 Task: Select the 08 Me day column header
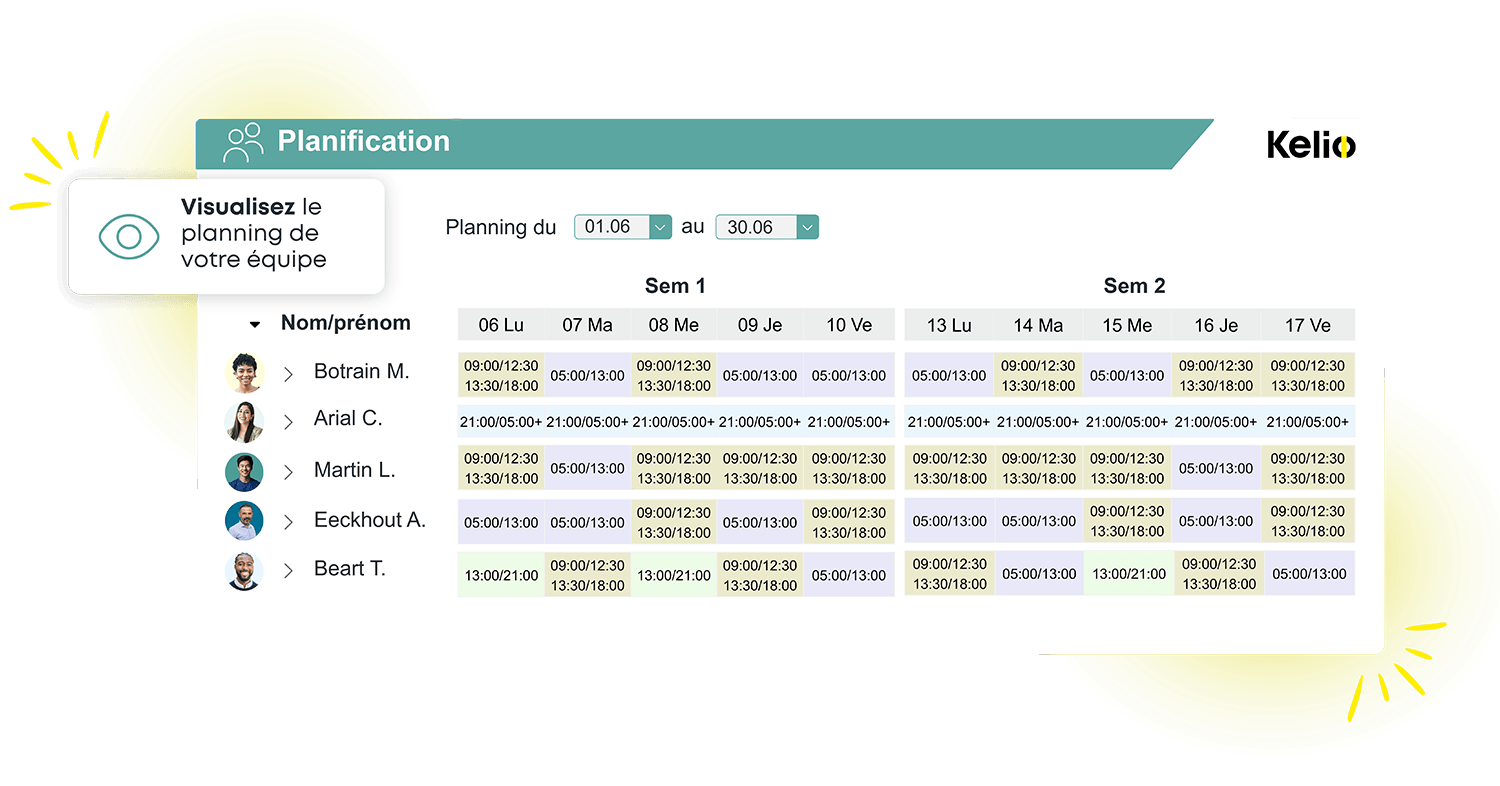click(674, 325)
